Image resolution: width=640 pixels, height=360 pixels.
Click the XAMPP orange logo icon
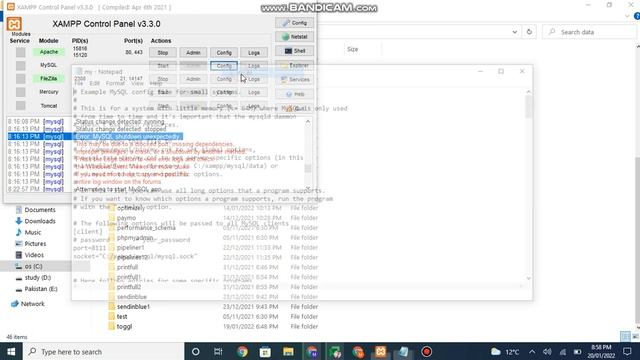coord(14,24)
